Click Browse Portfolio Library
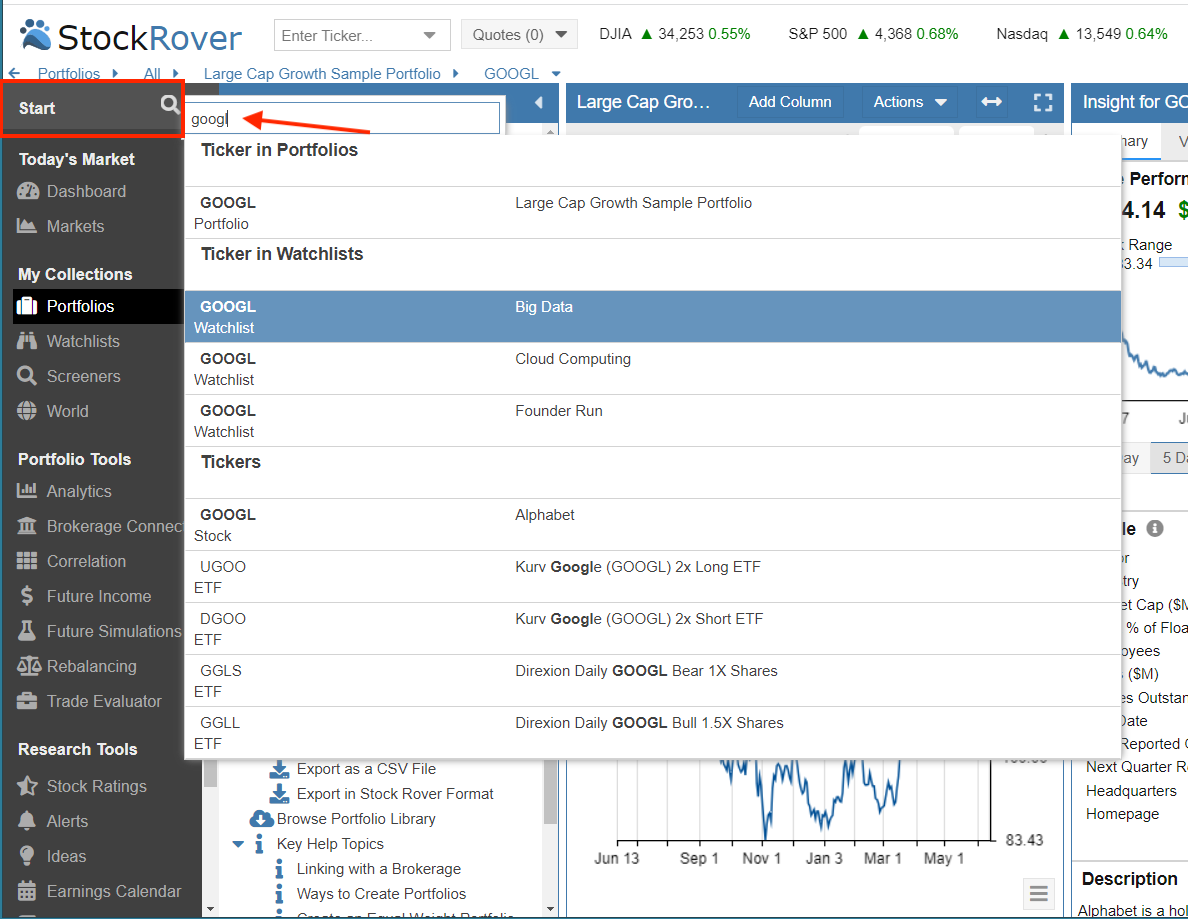This screenshot has width=1188, height=919. (356, 819)
